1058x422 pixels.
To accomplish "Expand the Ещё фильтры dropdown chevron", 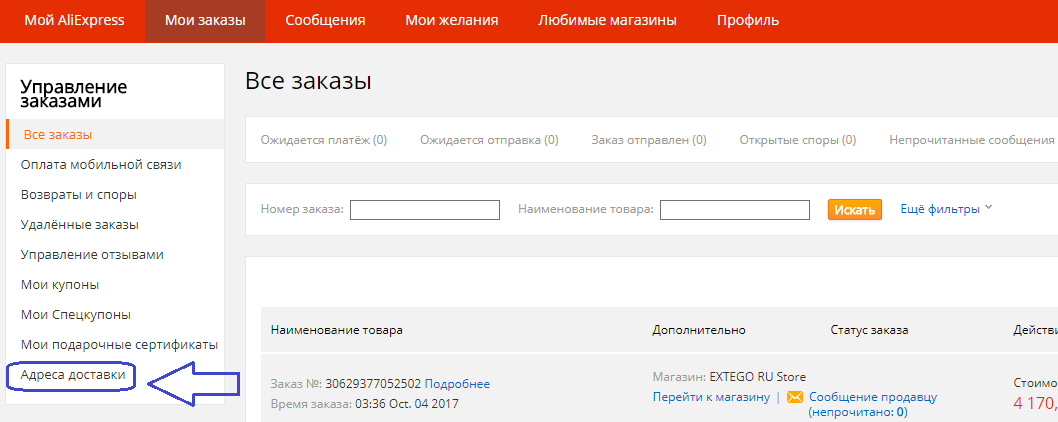I will pos(989,207).
